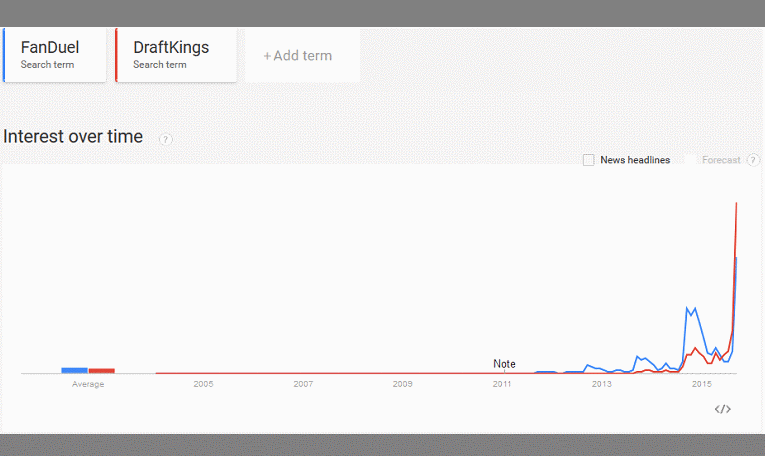The height and width of the screenshot is (456, 765).
Task: Click the red DraftKings average bar
Action: tap(101, 371)
